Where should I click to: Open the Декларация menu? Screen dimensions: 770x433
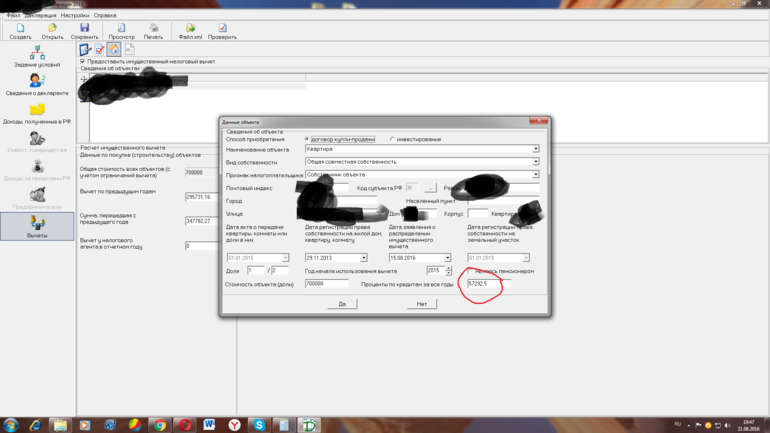point(40,16)
